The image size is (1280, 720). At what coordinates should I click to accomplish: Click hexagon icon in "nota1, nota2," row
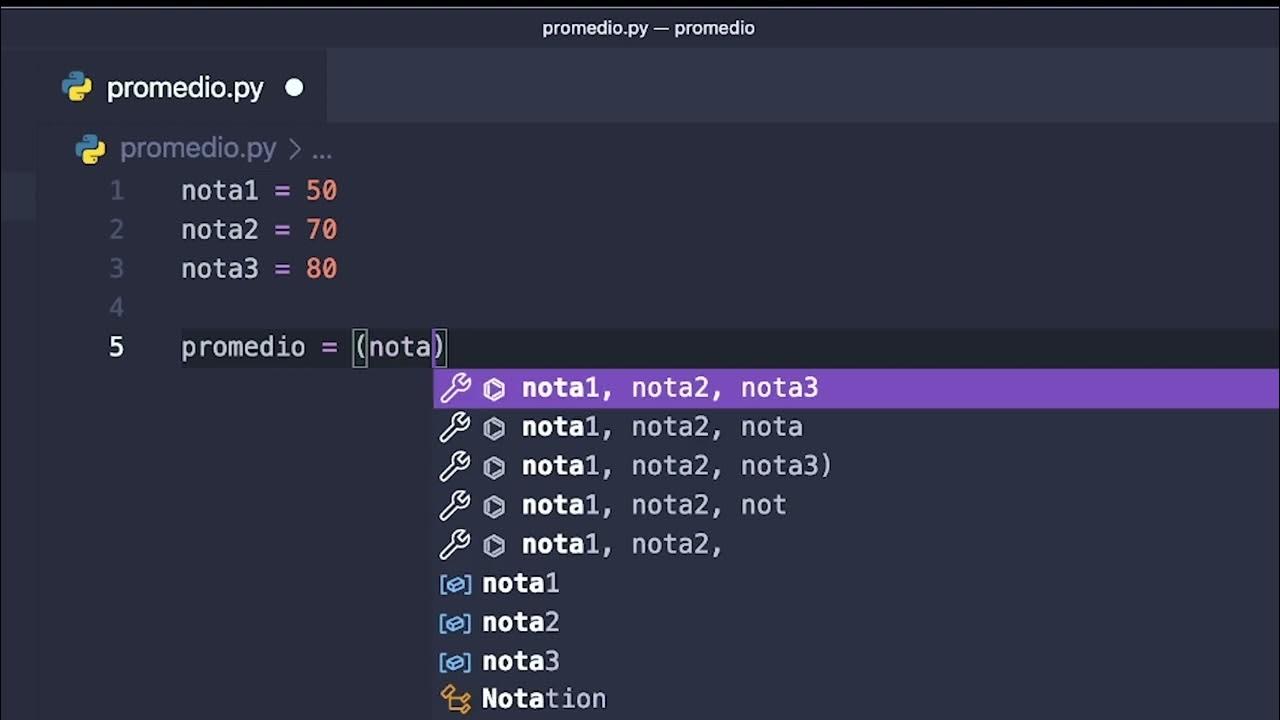click(494, 545)
